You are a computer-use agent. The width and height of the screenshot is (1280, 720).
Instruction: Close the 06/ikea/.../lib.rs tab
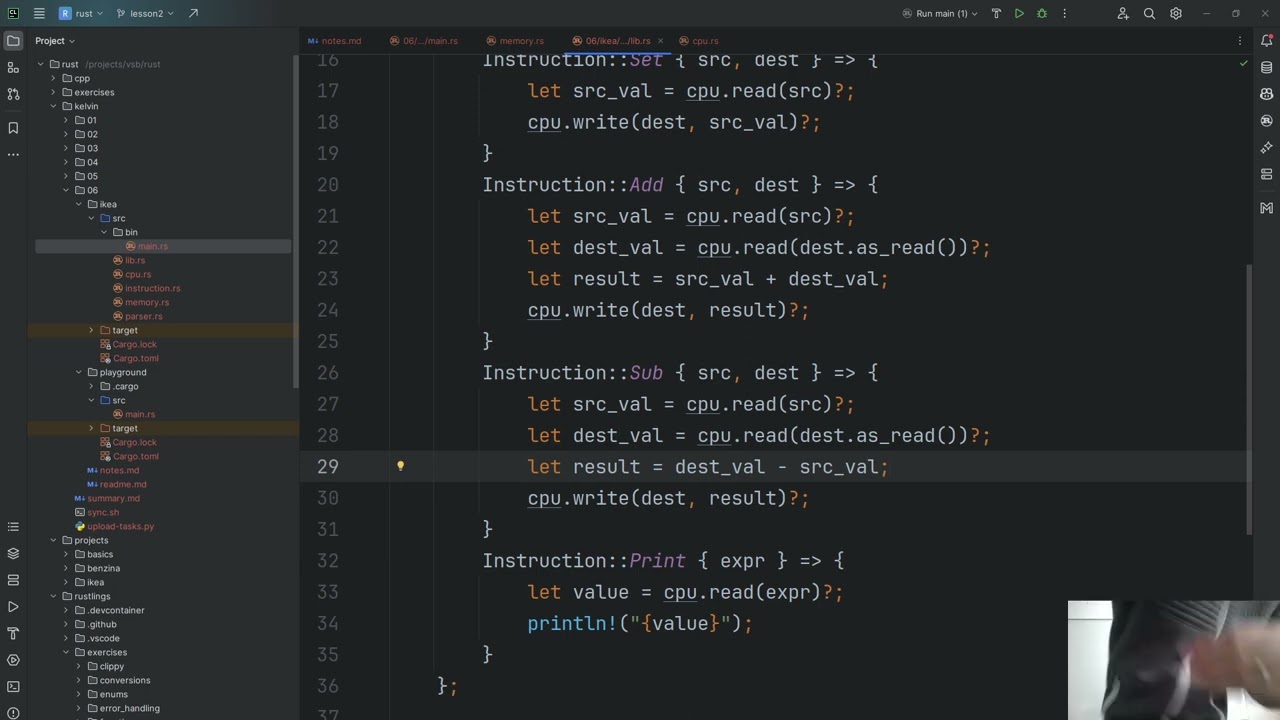pos(660,41)
